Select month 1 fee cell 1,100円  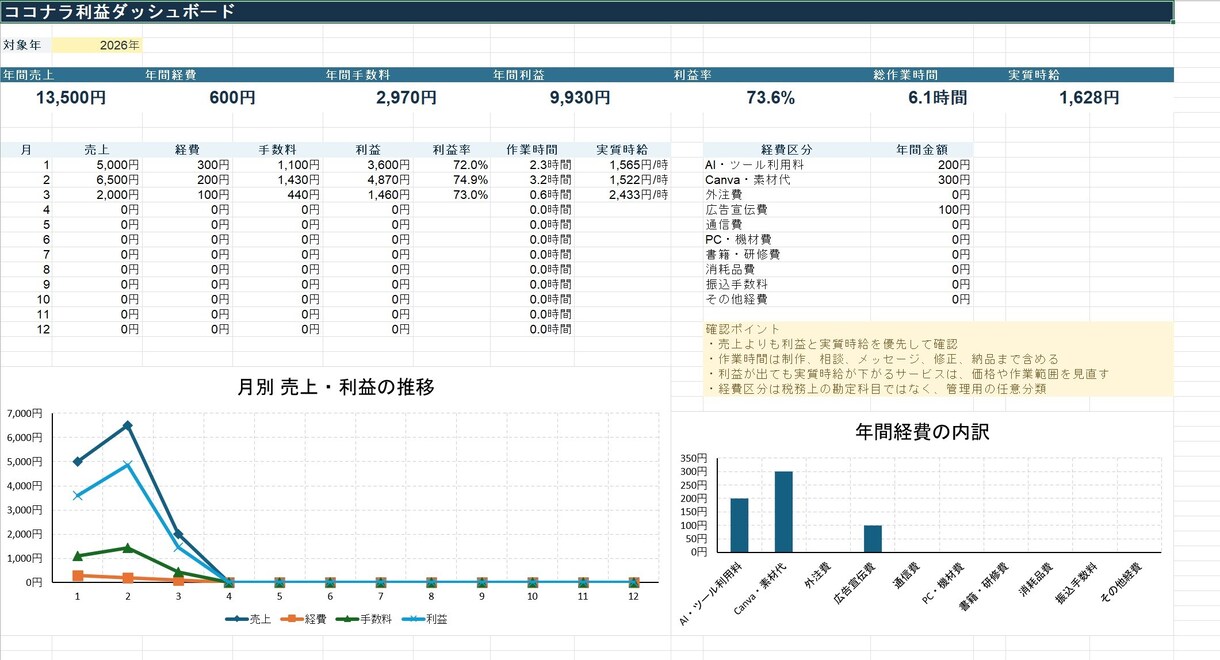tap(277, 165)
